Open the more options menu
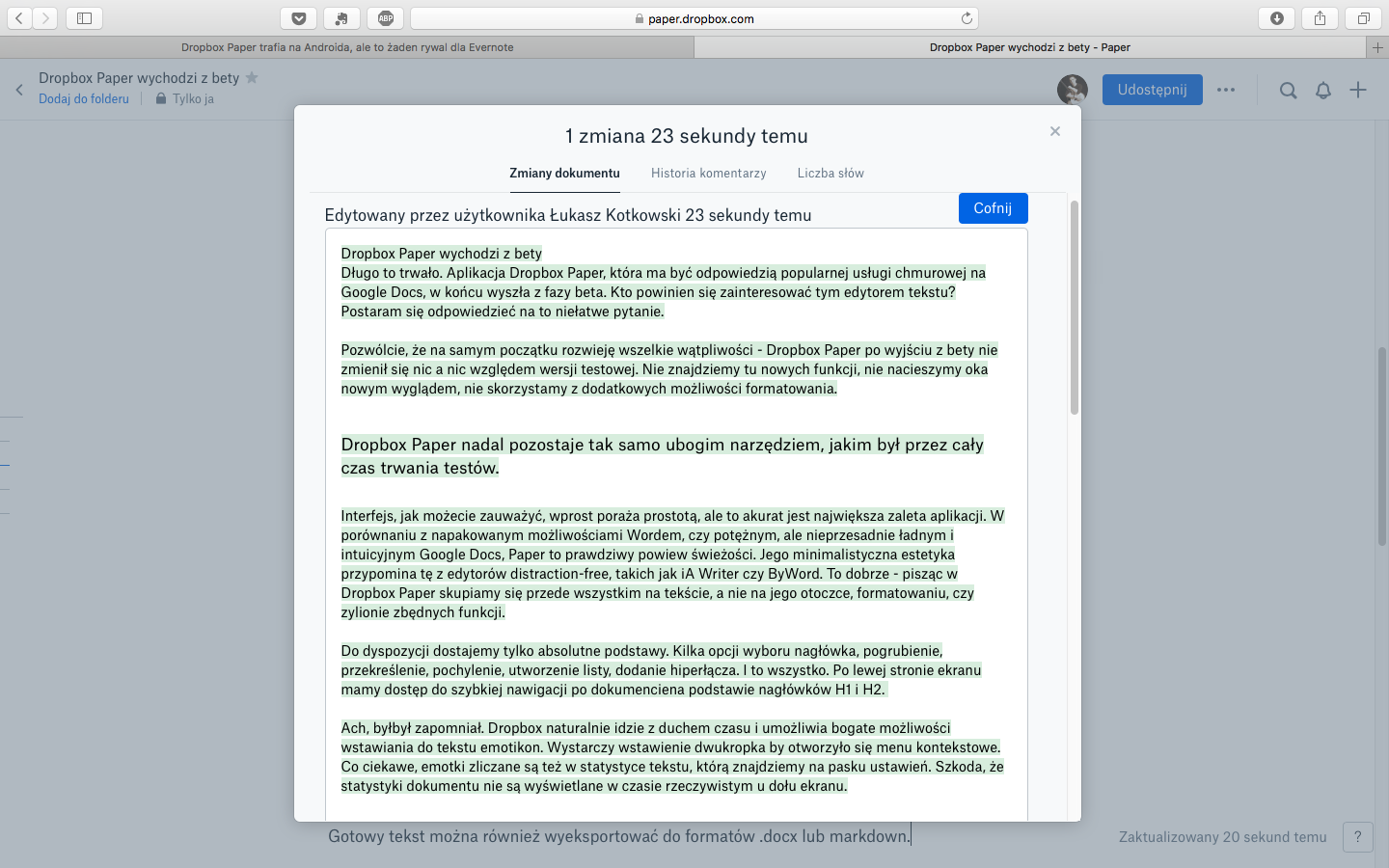Image resolution: width=1389 pixels, height=868 pixels. 1226,90
